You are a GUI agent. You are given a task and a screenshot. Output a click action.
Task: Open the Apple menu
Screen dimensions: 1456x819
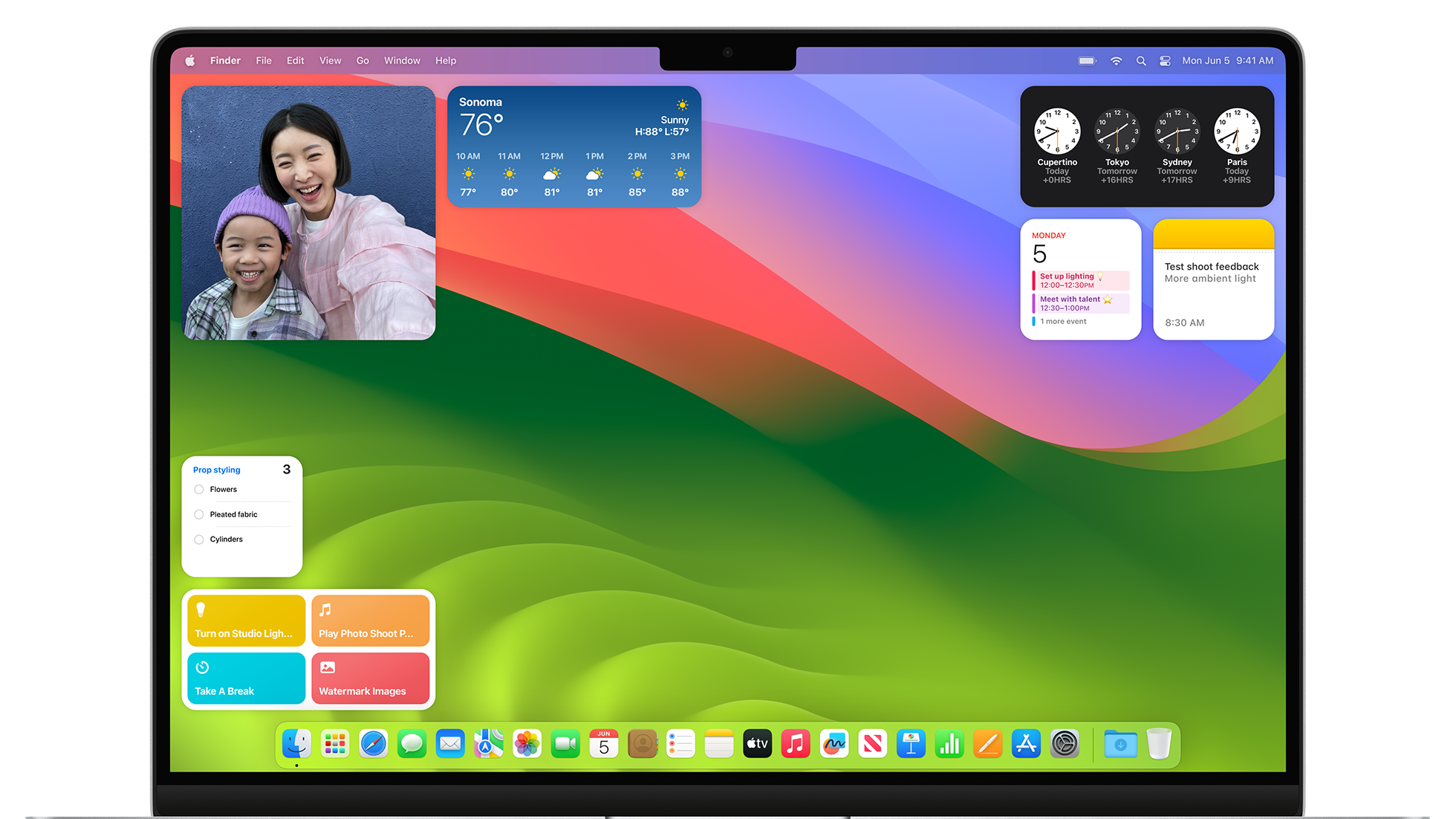190,61
